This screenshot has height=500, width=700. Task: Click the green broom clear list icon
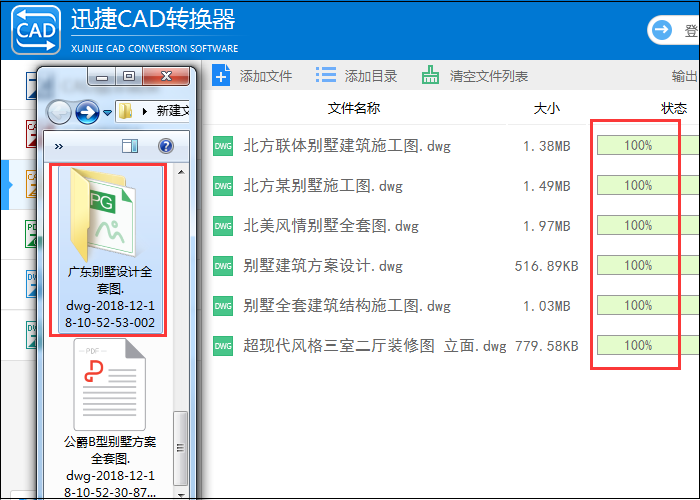(430, 75)
